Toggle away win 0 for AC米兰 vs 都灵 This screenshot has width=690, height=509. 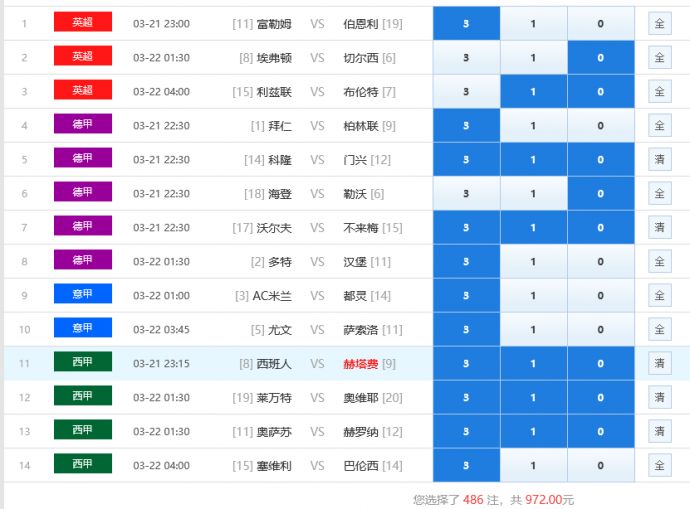tap(600, 296)
